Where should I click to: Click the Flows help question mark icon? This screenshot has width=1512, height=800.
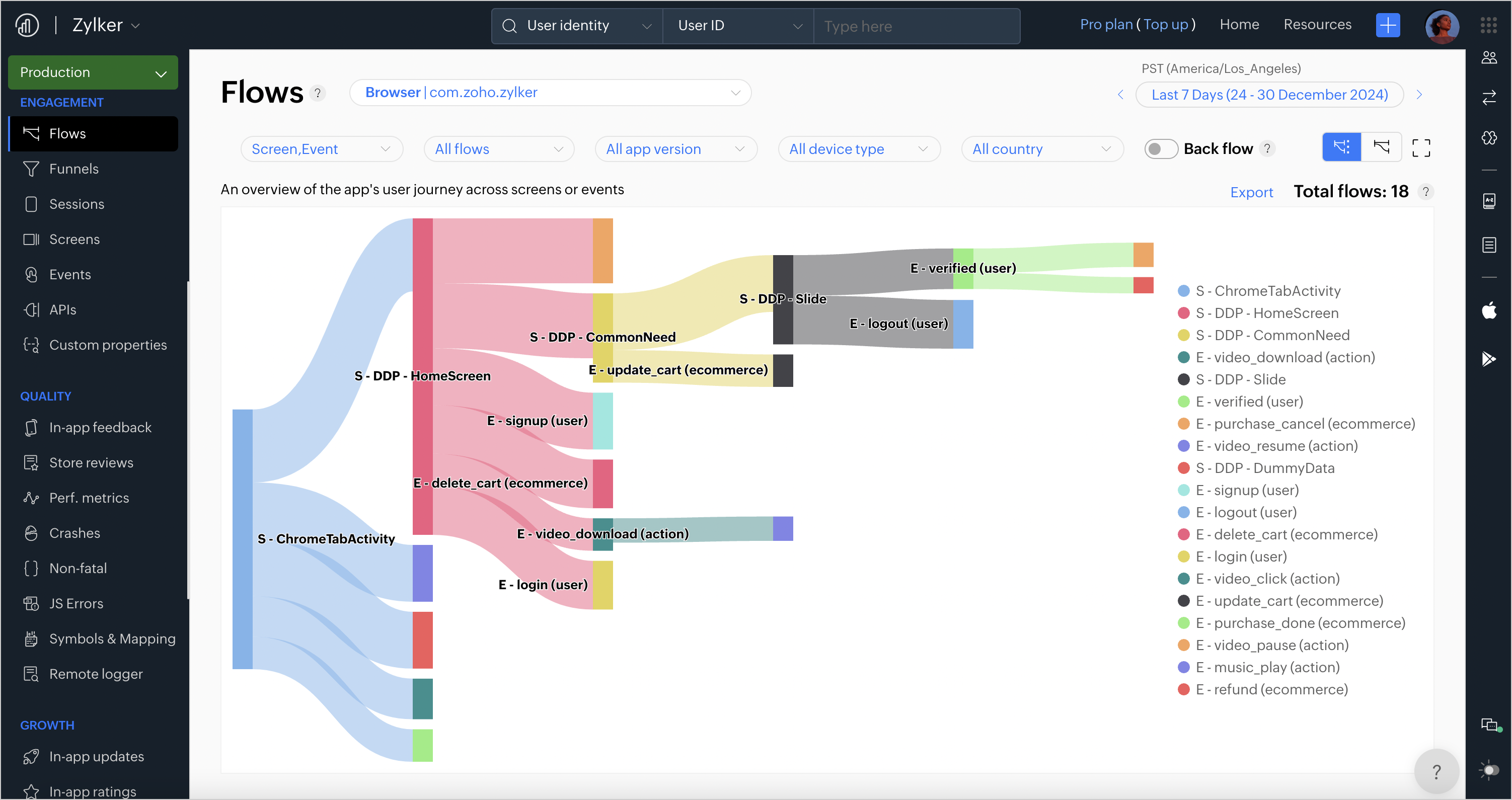tap(318, 93)
